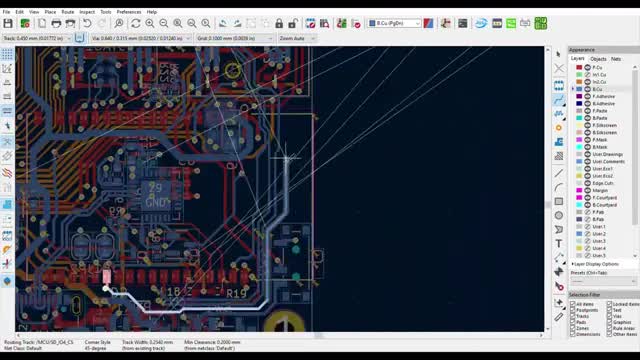Viewport: 640px width, 360px height.
Task: Toggle the Vias selection filter checkbox
Action: click(x=609, y=316)
